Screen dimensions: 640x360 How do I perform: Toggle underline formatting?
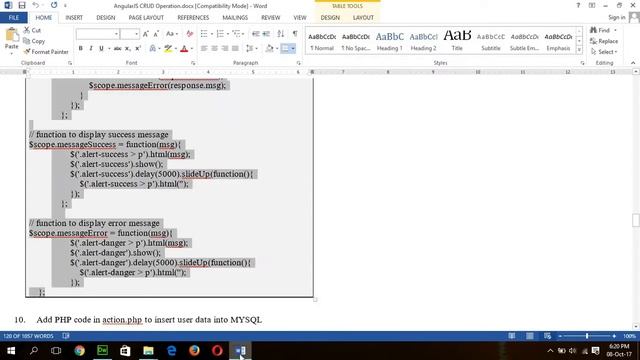point(101,49)
